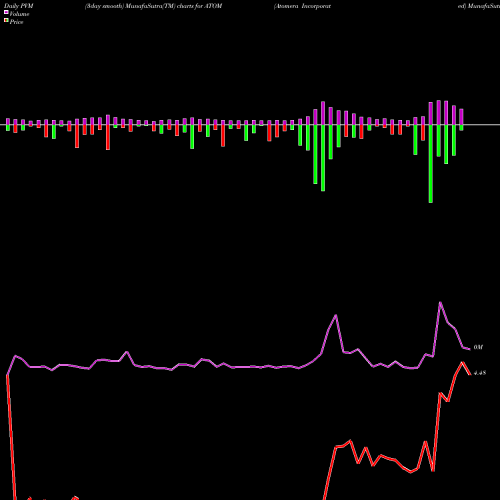Click the 0M volume value label
500x500 pixels.
478,347
